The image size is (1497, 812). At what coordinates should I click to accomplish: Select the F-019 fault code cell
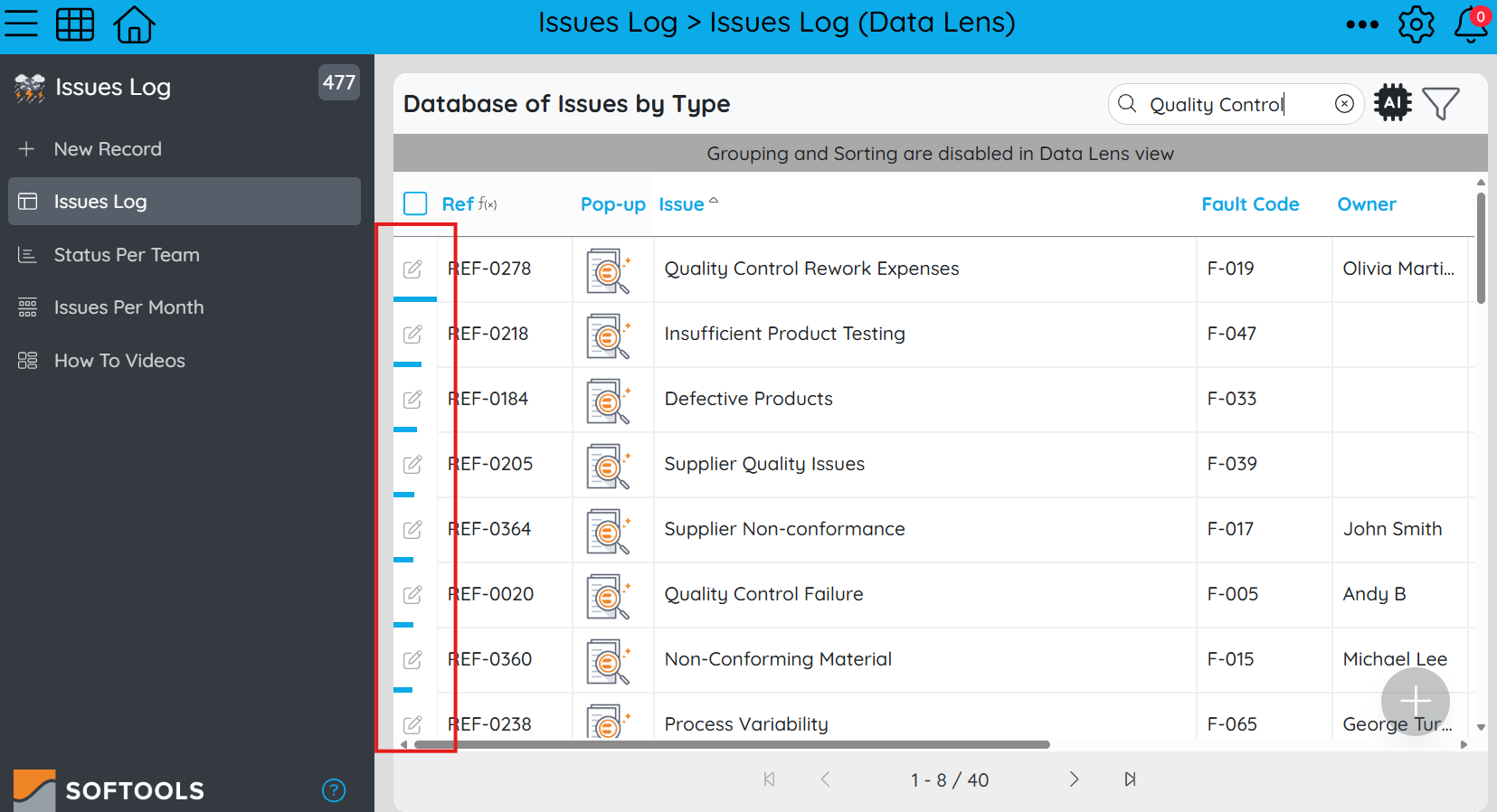[1264, 269]
